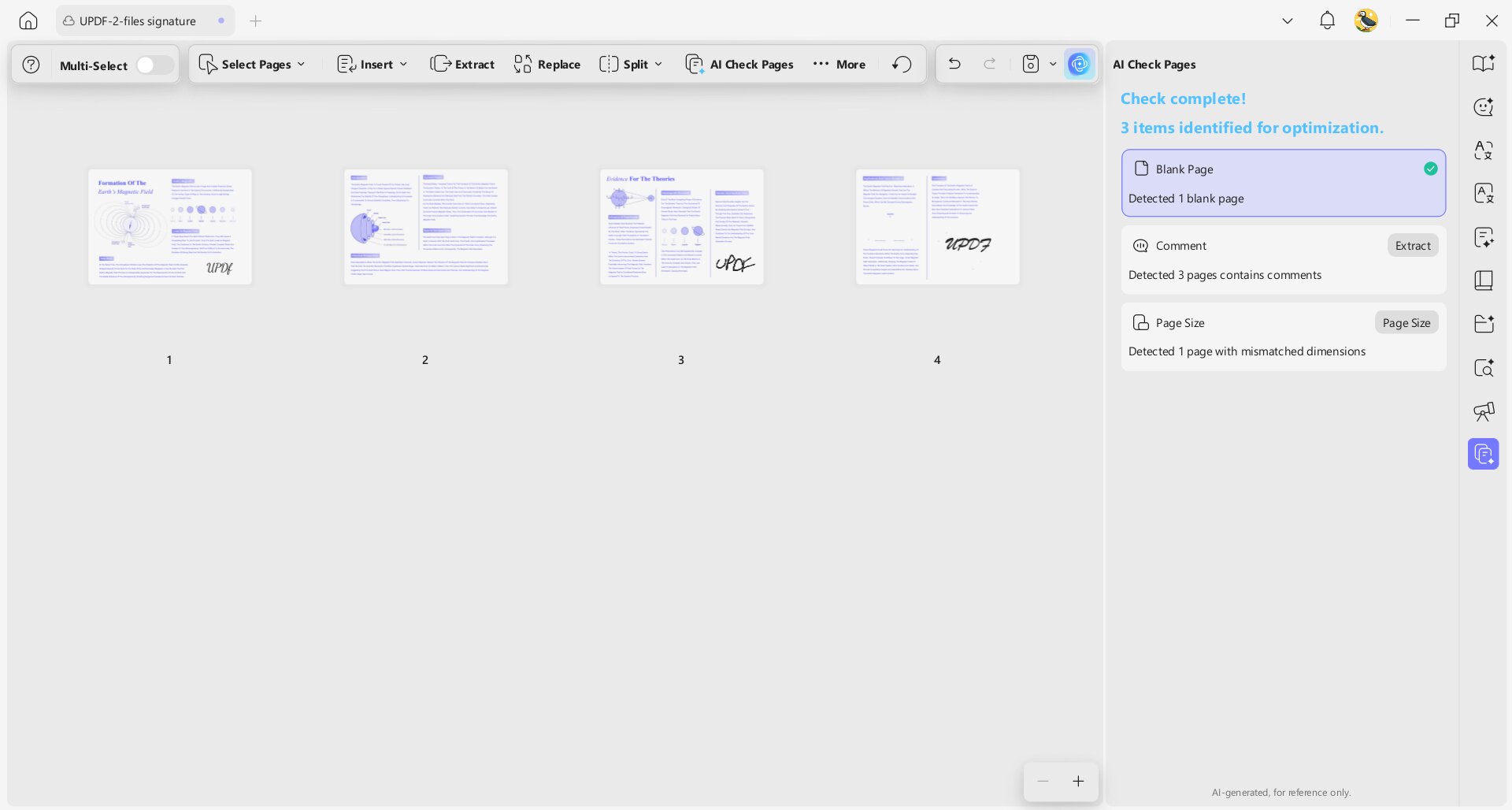Open the Split dropdown menu
1512x810 pixels.
click(631, 65)
